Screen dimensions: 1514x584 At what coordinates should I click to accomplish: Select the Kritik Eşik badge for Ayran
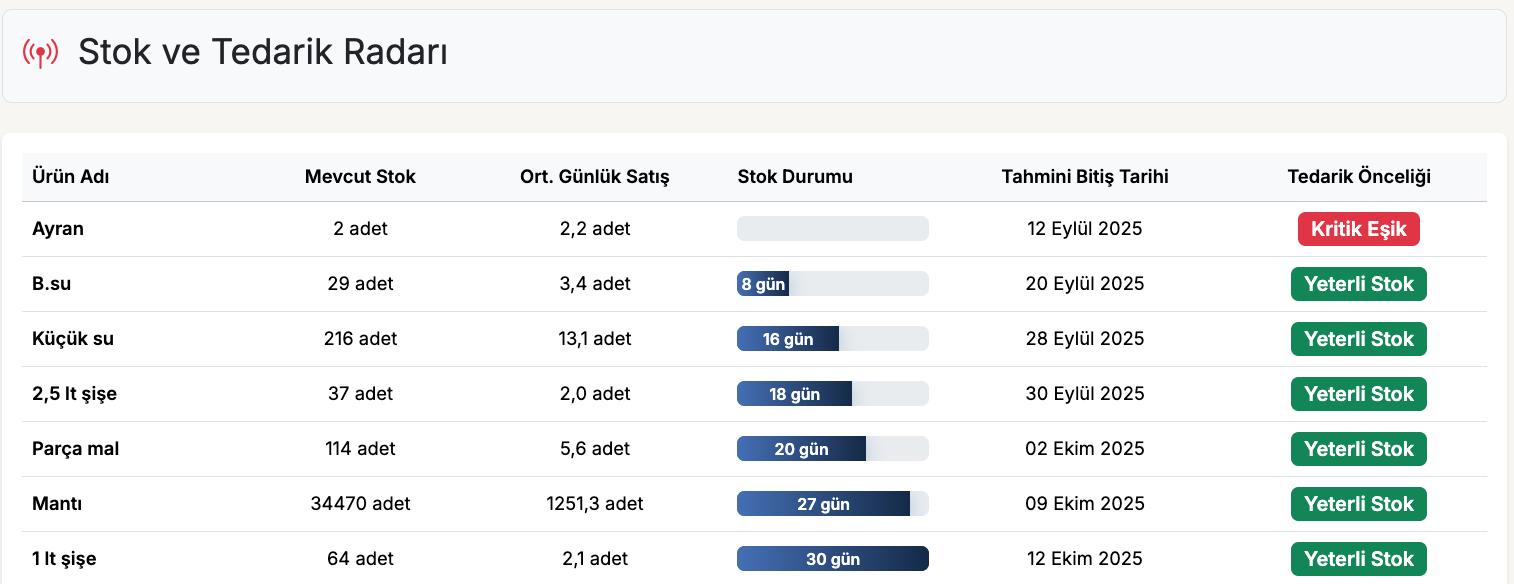click(1358, 228)
